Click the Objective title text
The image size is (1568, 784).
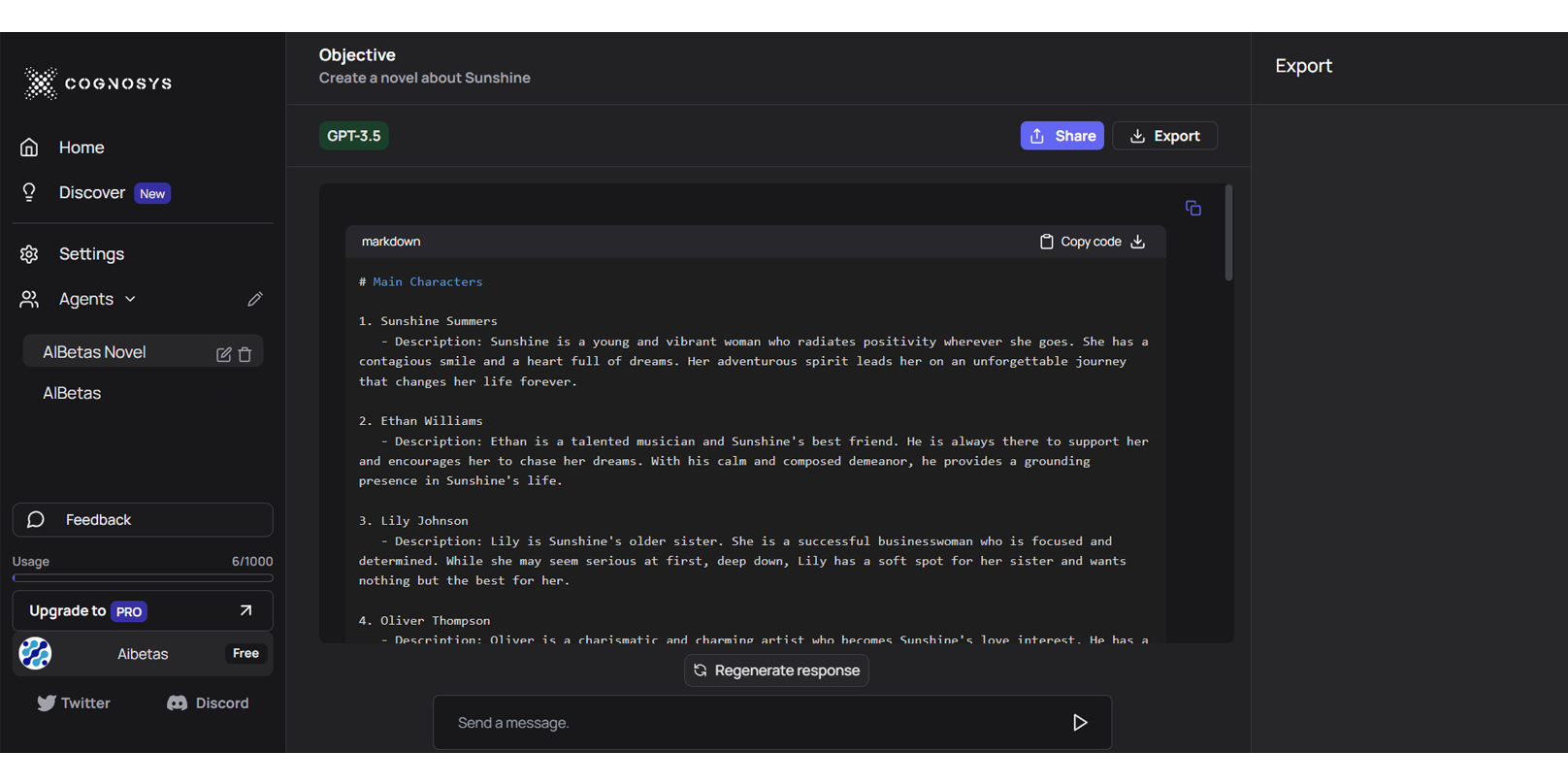click(x=357, y=55)
